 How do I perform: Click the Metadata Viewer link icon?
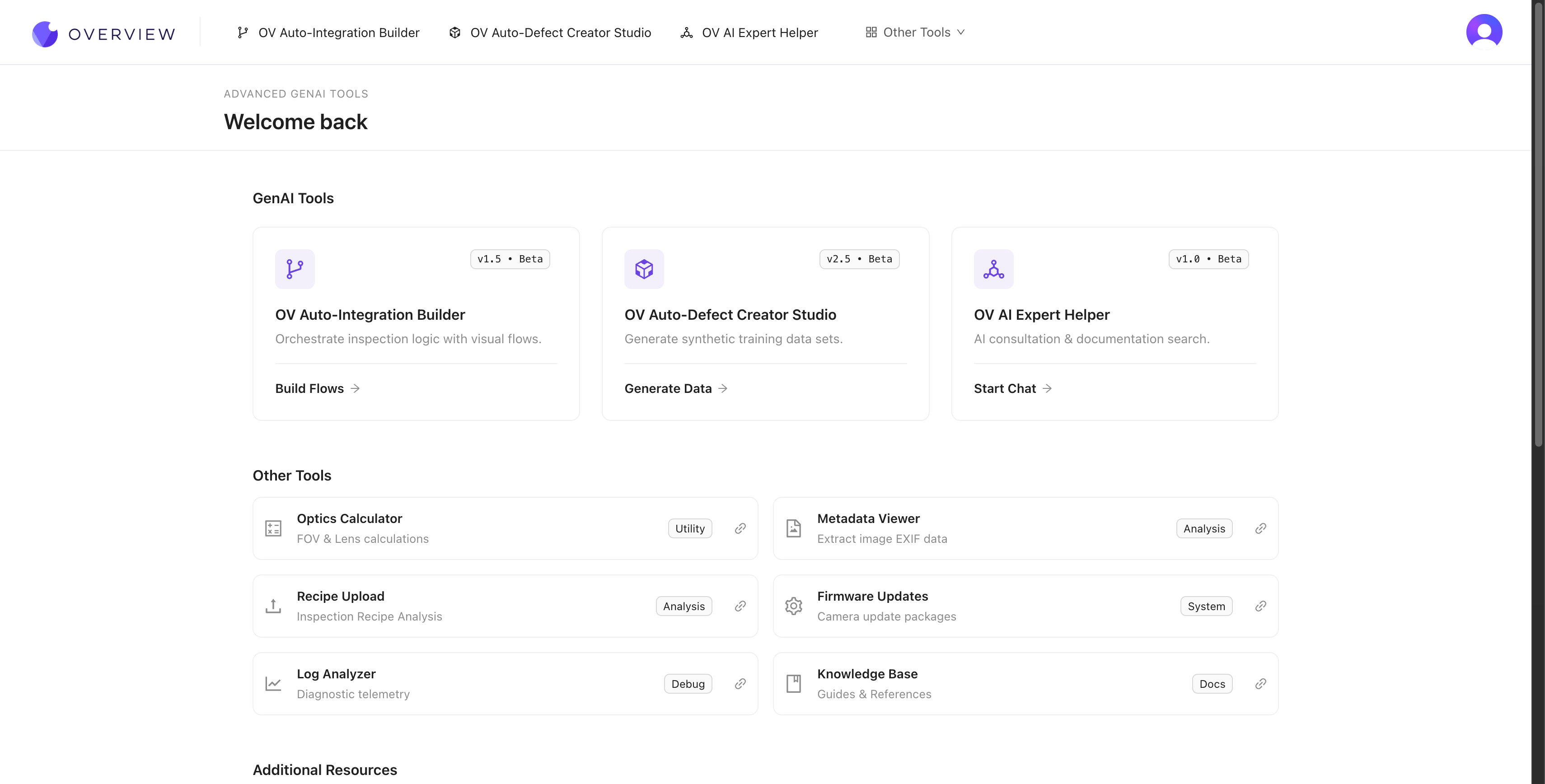click(x=1260, y=528)
